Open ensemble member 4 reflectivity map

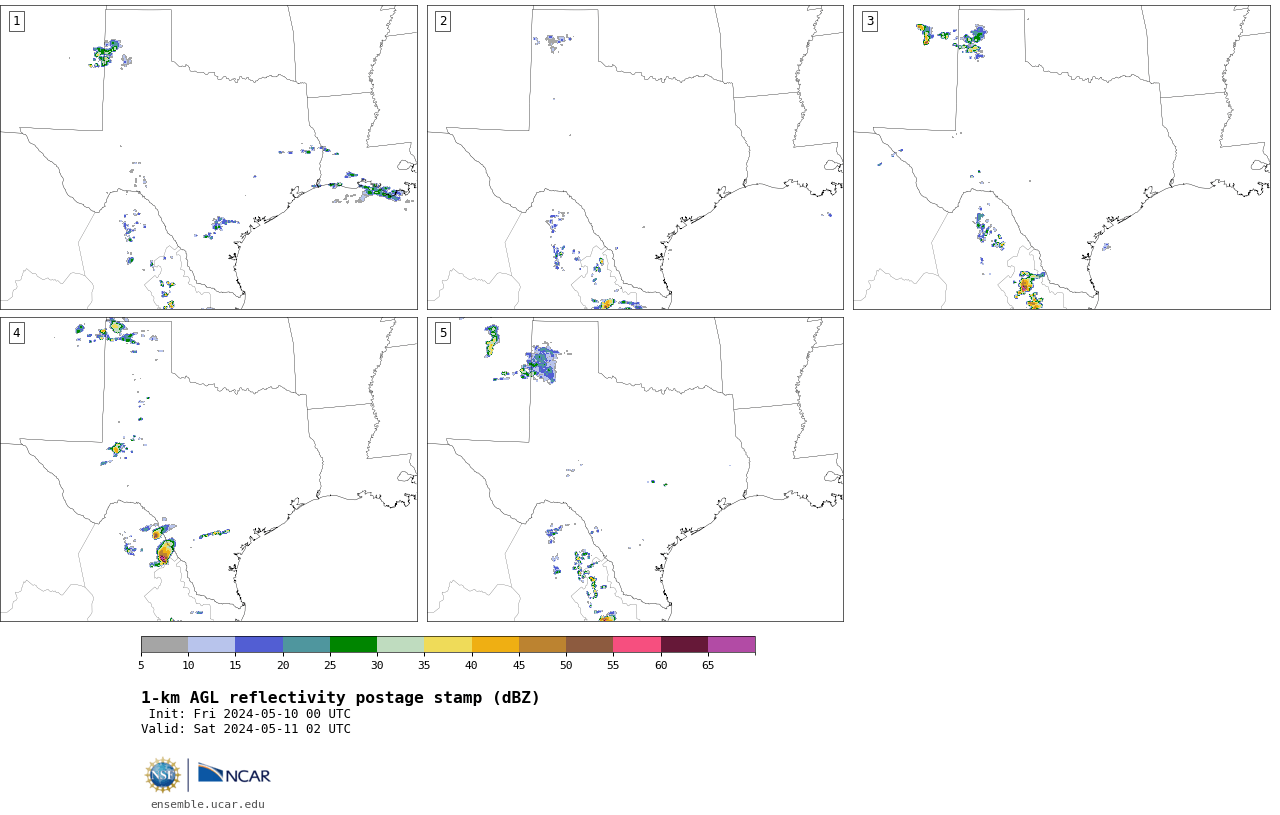click(208, 469)
